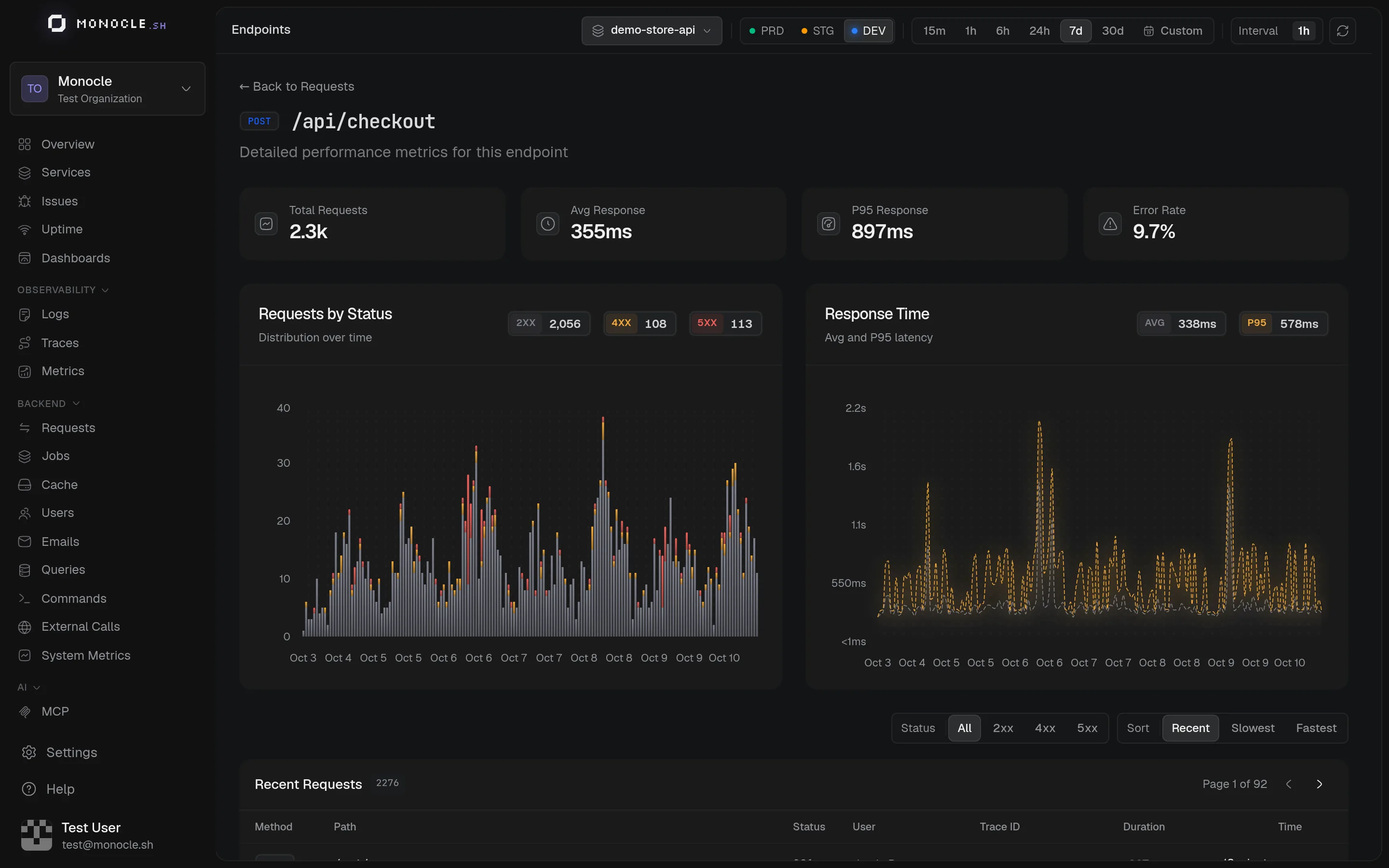The image size is (1389, 868).
Task: Switch environment to PRD
Action: (766, 30)
